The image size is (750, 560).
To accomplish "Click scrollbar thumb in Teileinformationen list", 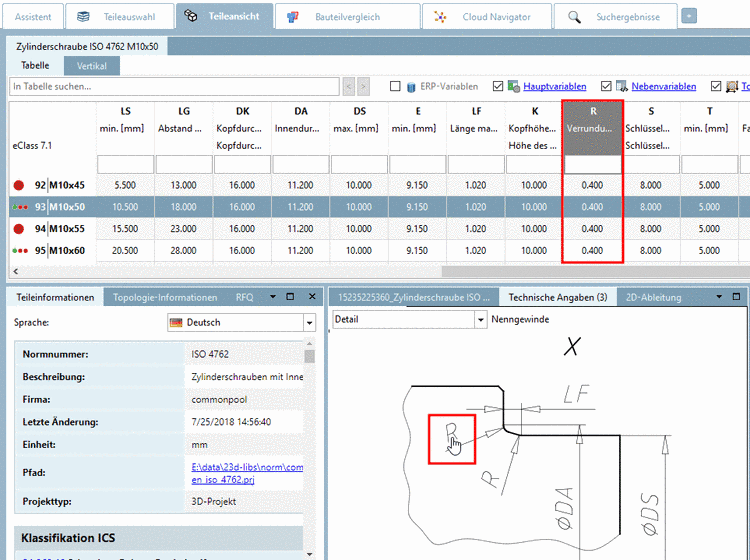I will click(309, 356).
